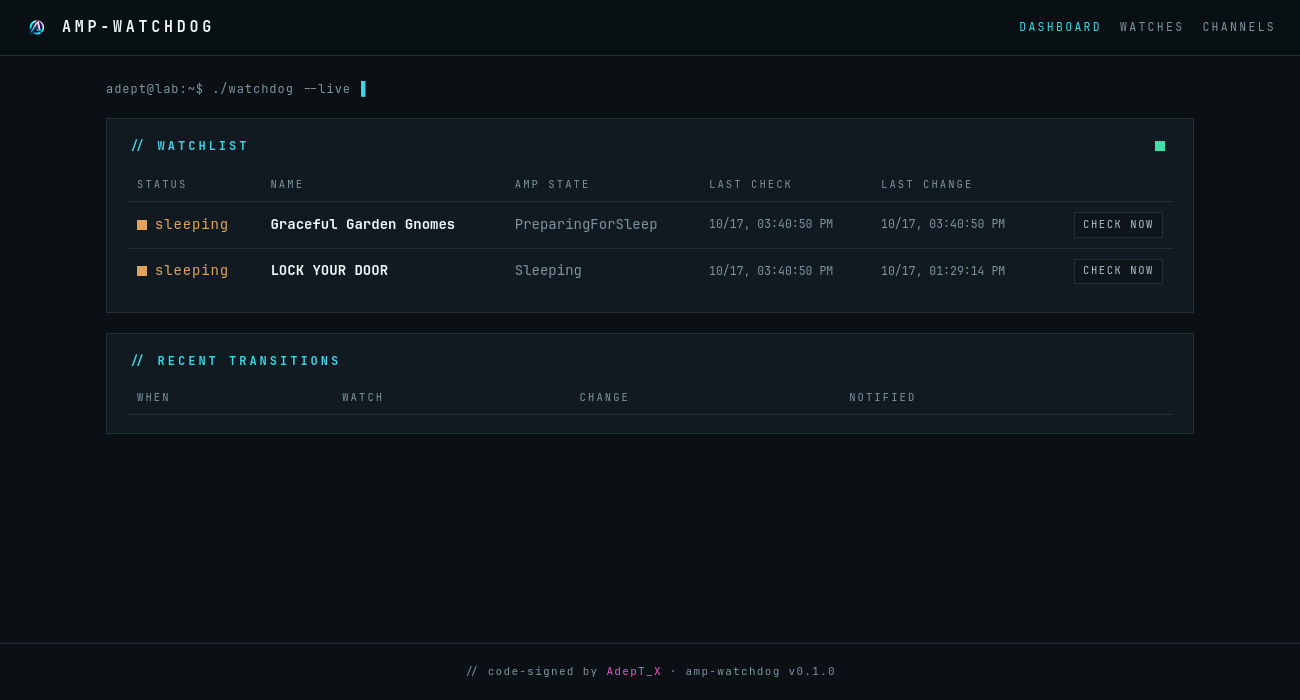This screenshot has width=1300, height=700.
Task: Click the AMP STATE column header
Action: [x=552, y=185]
